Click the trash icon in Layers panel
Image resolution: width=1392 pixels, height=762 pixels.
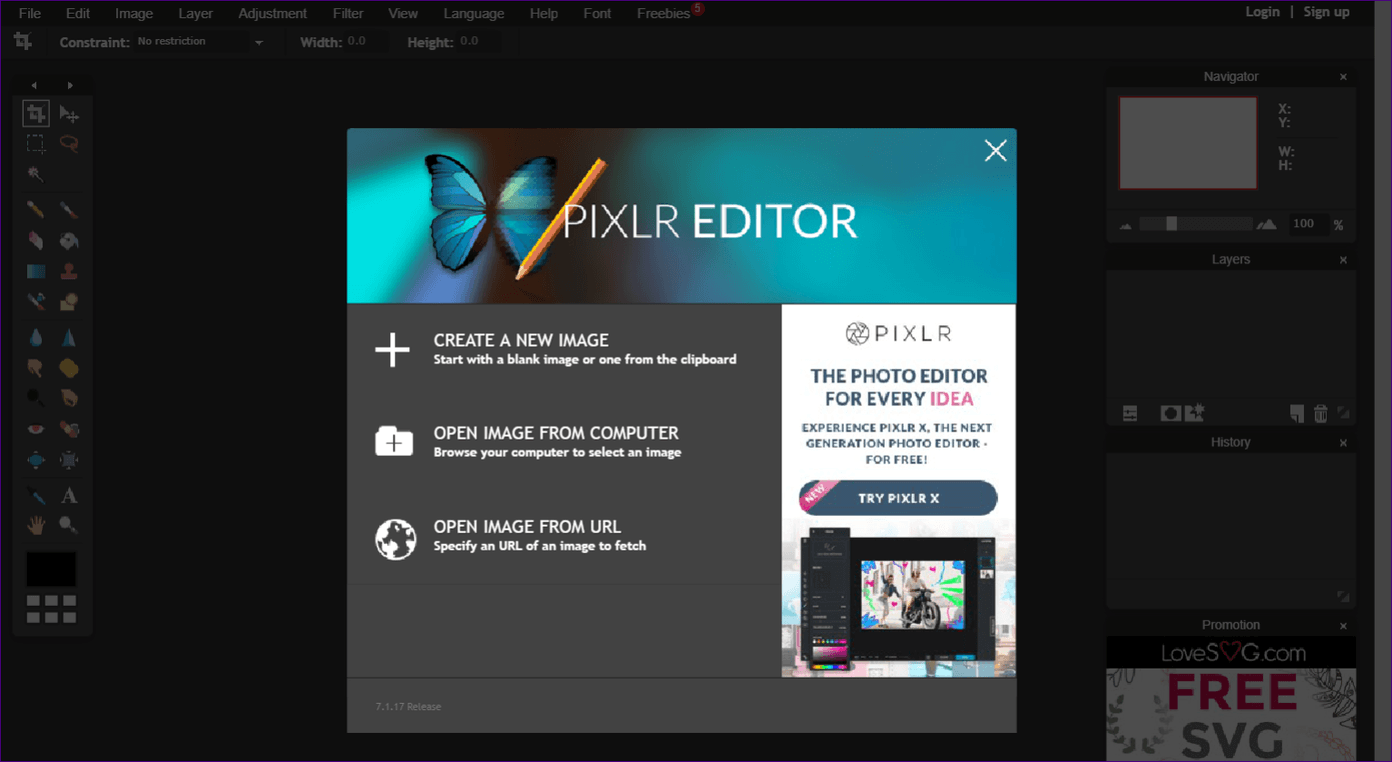(1320, 413)
